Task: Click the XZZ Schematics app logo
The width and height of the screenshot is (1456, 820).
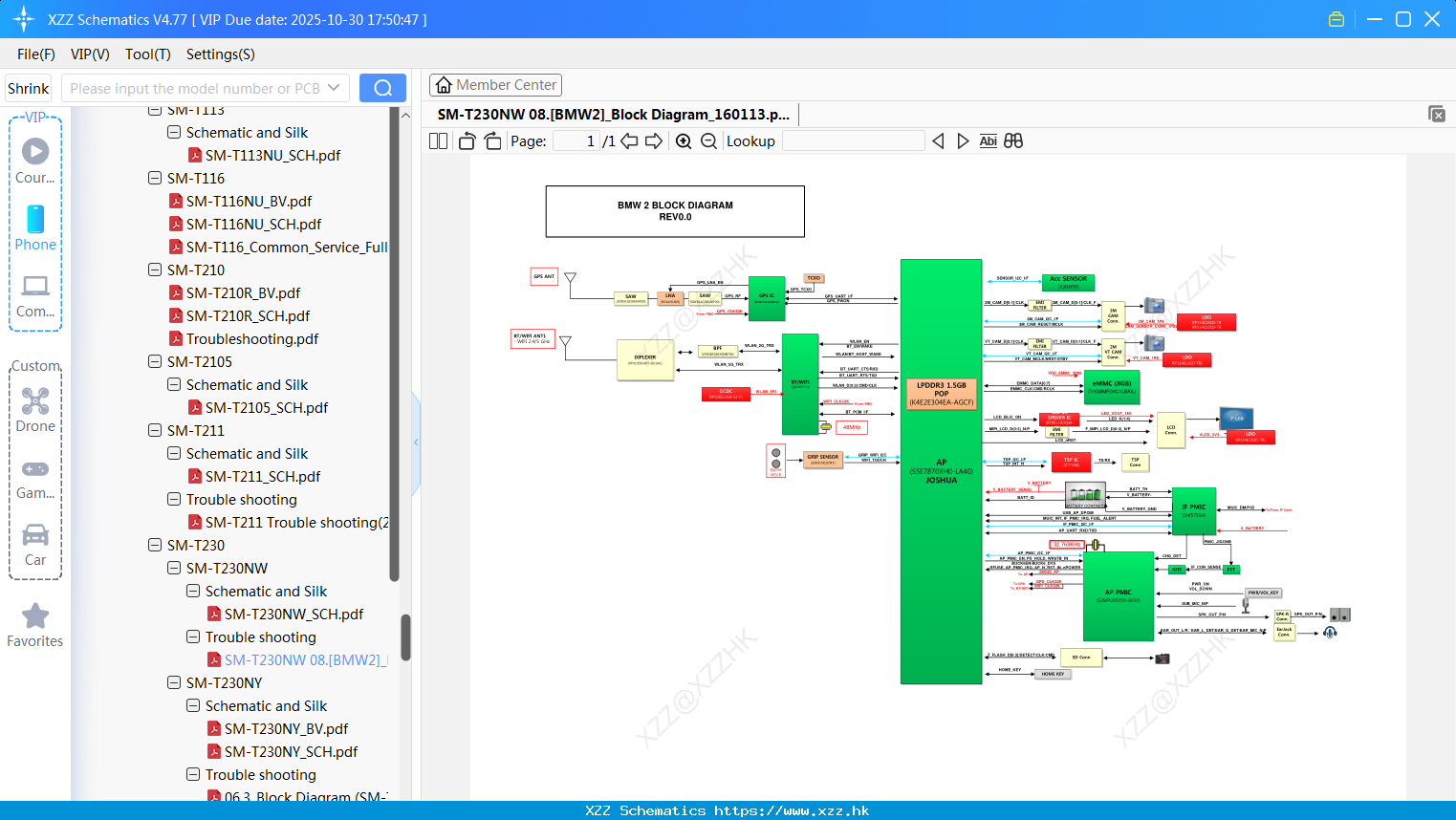Action: 24,19
